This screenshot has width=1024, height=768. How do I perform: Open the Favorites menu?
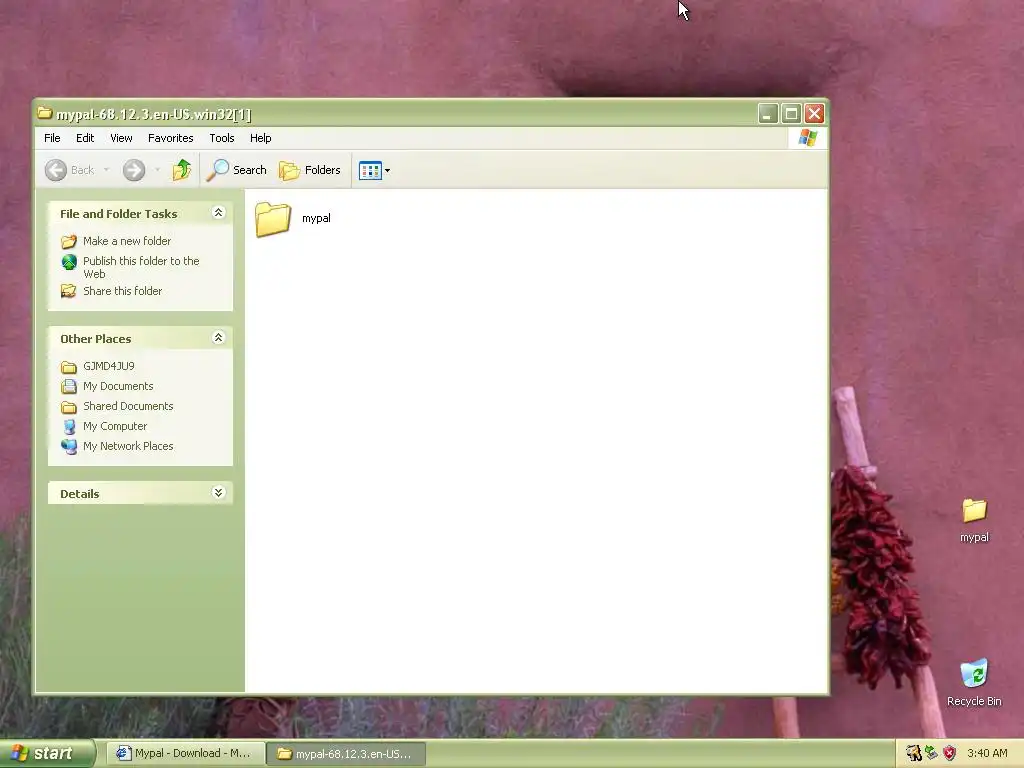[170, 138]
